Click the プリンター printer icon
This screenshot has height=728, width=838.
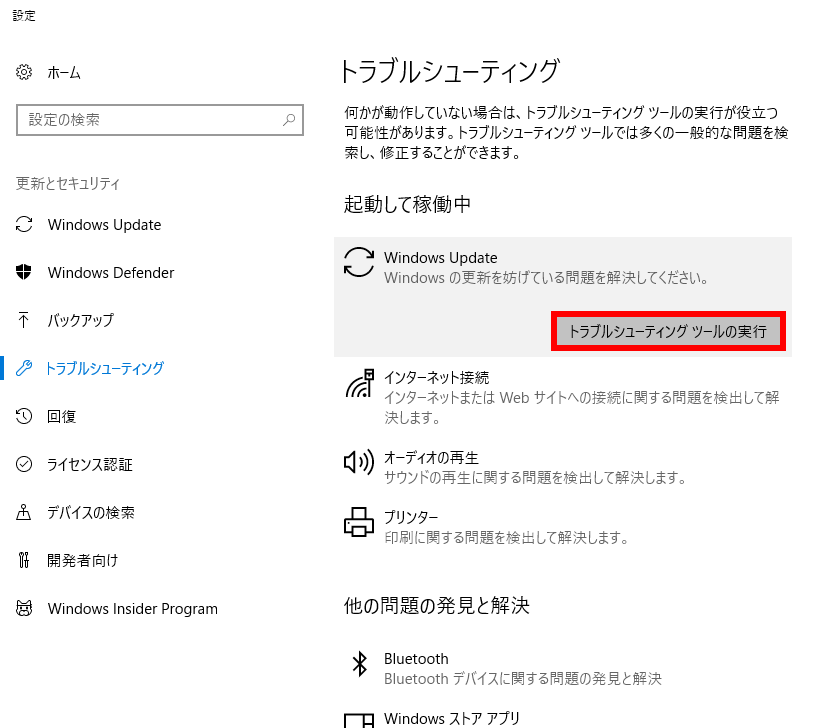click(x=359, y=522)
